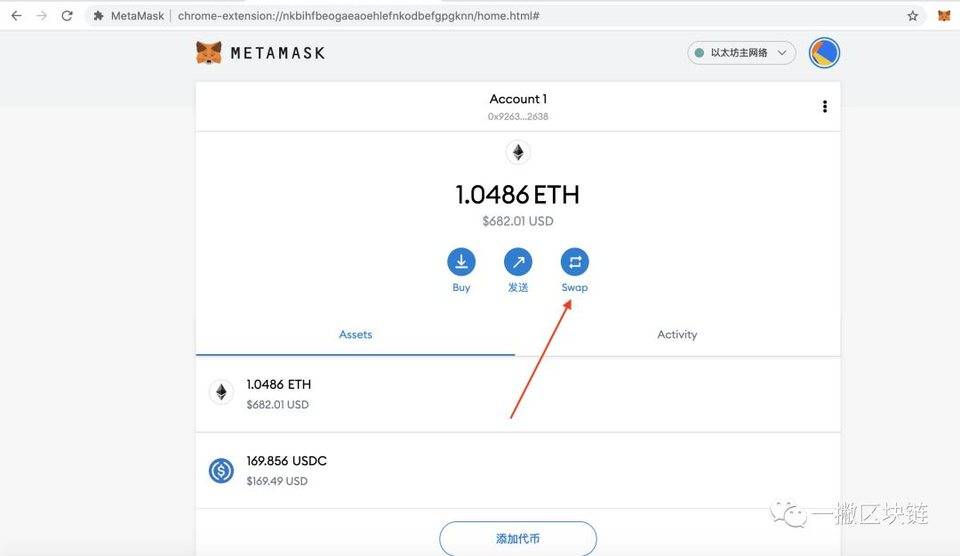Click the $682.01 USD balance under ETH total
The height and width of the screenshot is (556, 960).
point(518,221)
